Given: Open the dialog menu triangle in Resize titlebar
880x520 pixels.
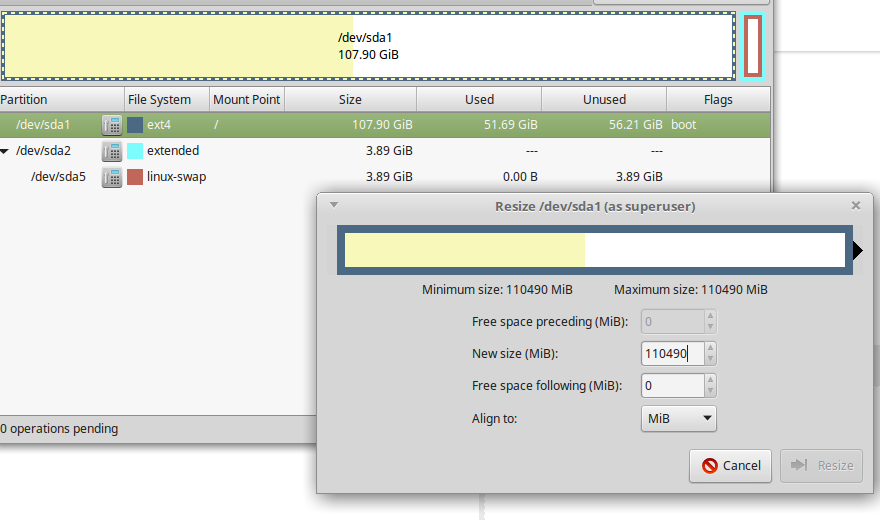Looking at the screenshot, I should [x=334, y=205].
